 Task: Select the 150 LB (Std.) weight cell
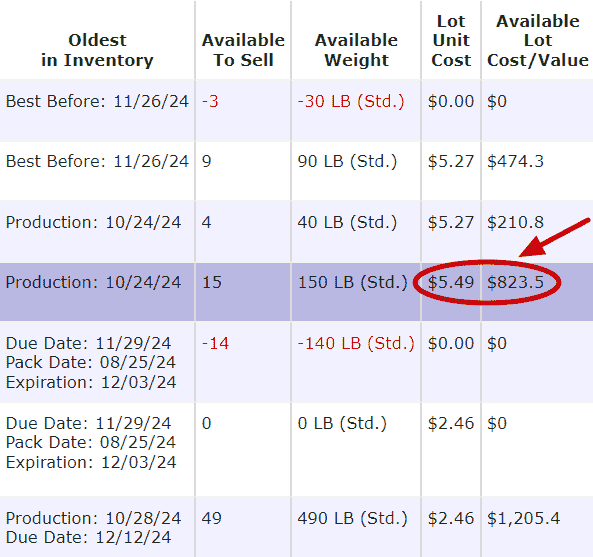(352, 282)
